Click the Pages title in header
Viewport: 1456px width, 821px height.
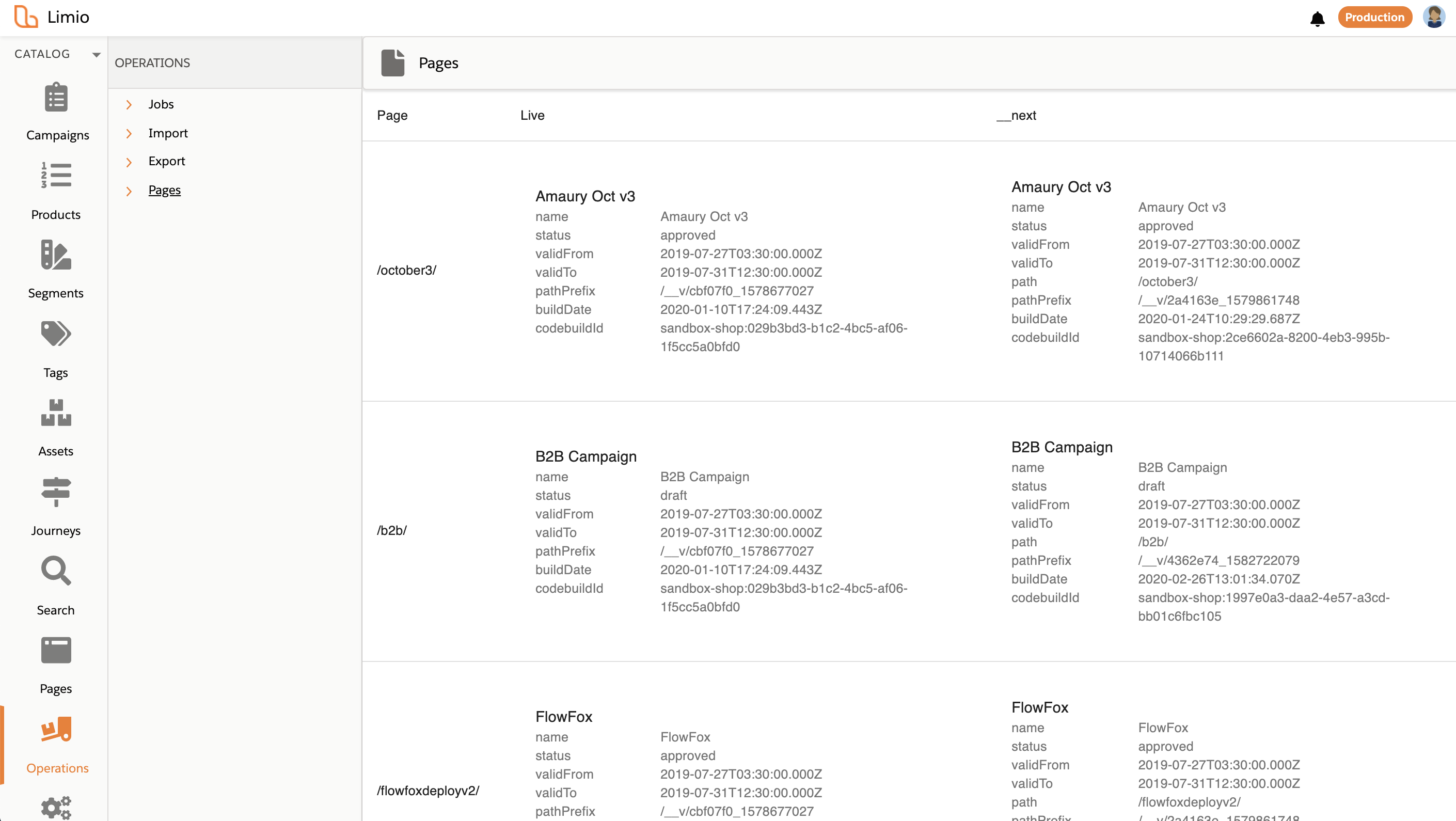click(x=438, y=64)
